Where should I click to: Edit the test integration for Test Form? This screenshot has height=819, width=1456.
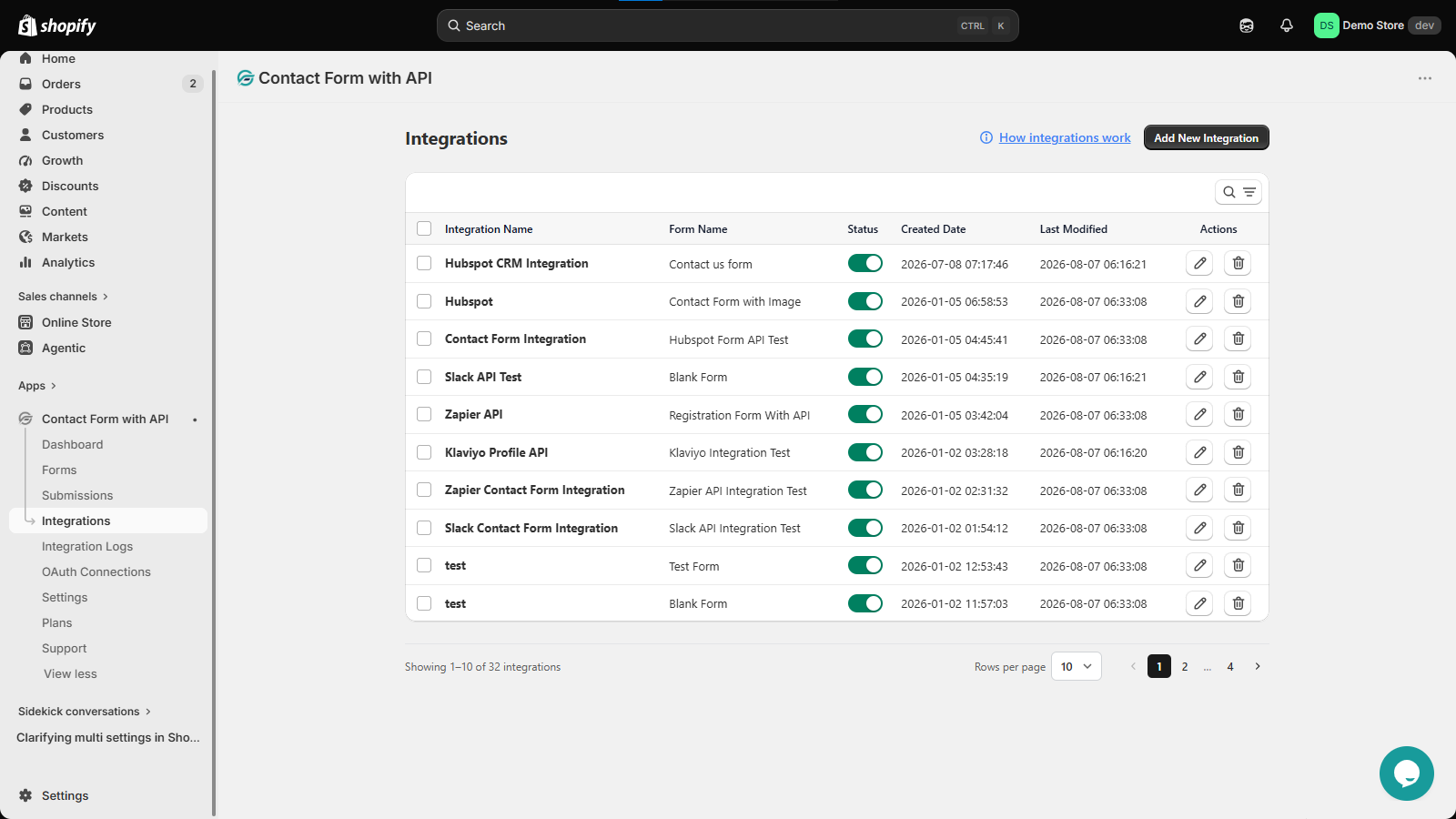1199,566
